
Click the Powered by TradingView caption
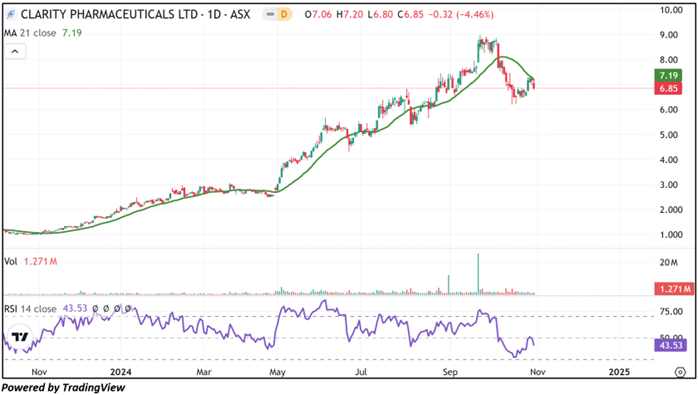[64, 387]
